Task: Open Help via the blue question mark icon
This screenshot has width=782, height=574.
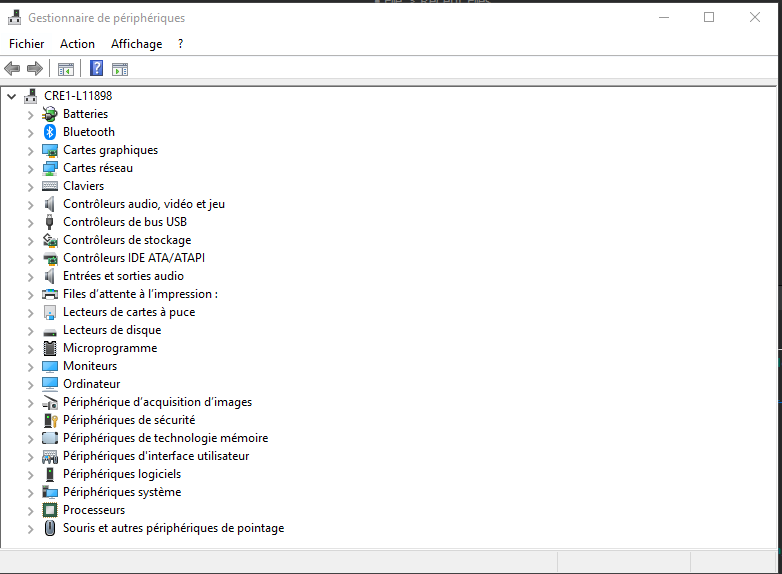Action: (x=96, y=68)
